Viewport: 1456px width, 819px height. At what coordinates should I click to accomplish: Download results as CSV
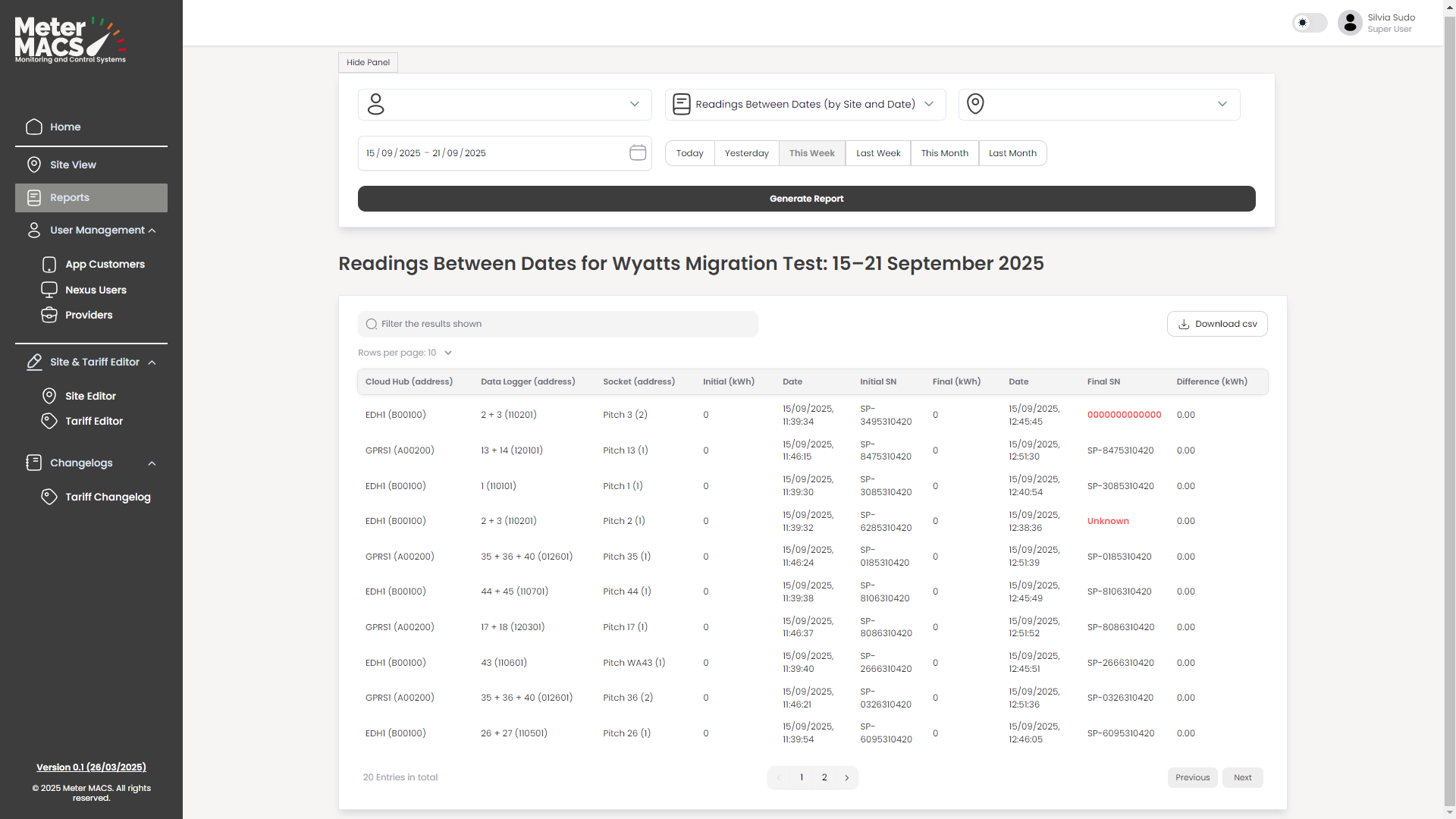click(1217, 324)
